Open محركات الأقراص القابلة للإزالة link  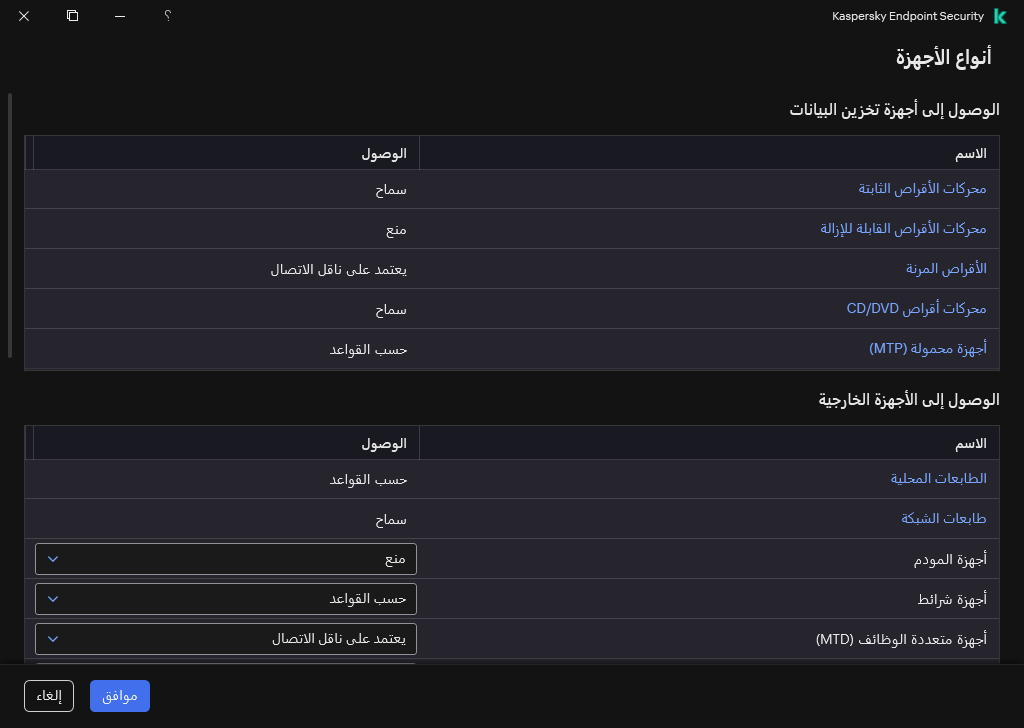click(899, 229)
